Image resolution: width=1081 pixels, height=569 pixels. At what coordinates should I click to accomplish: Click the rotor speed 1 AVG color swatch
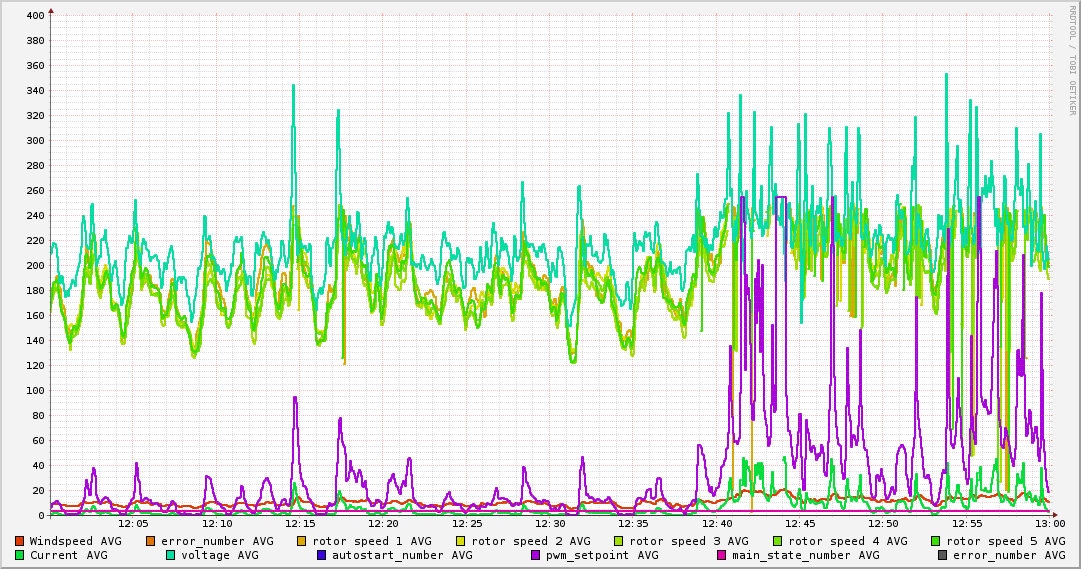click(301, 541)
